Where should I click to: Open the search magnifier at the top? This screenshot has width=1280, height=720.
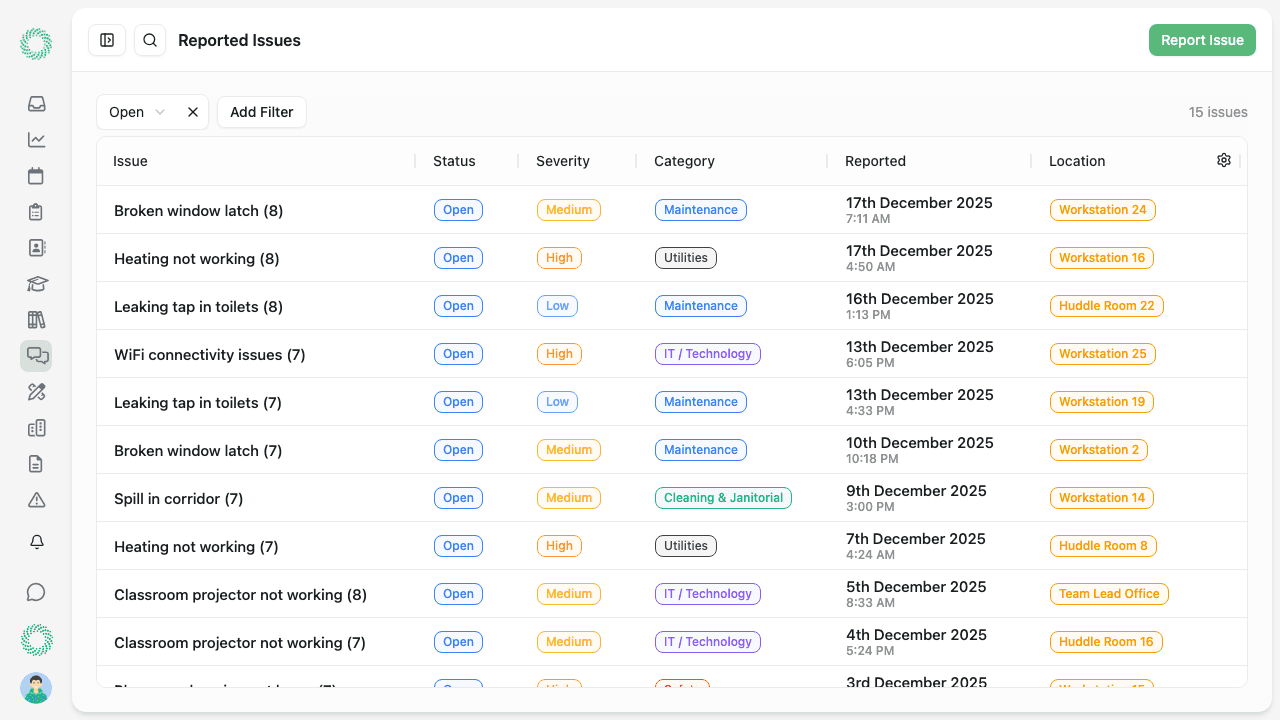tap(150, 40)
